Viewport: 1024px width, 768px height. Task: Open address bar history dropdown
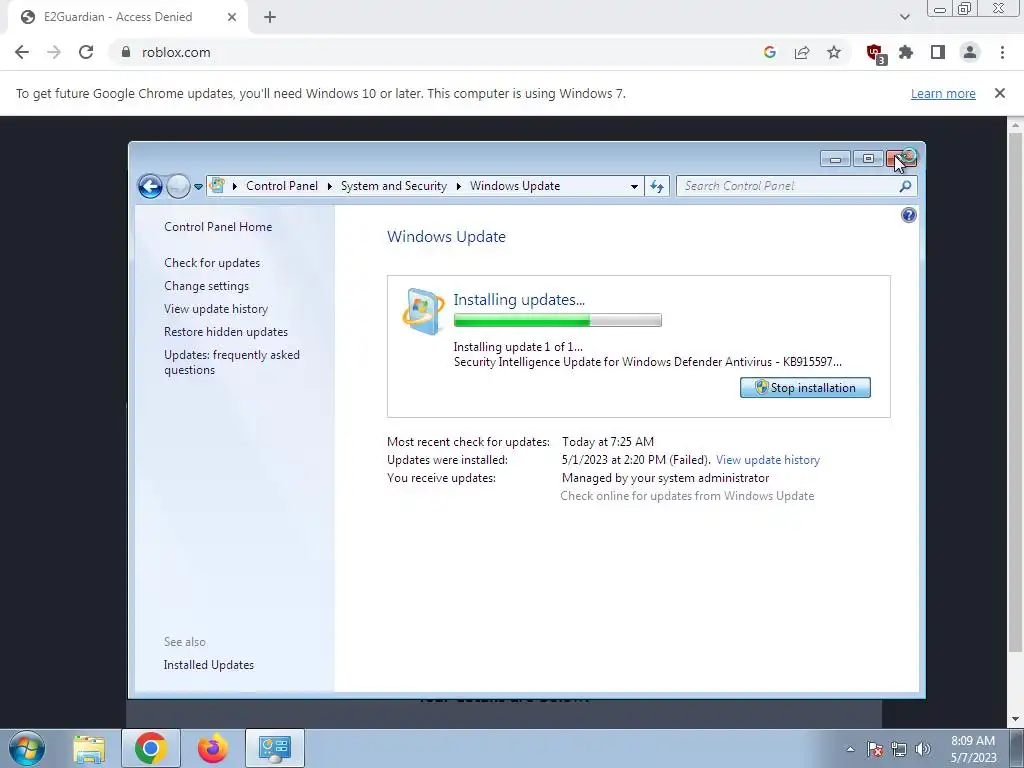(634, 187)
